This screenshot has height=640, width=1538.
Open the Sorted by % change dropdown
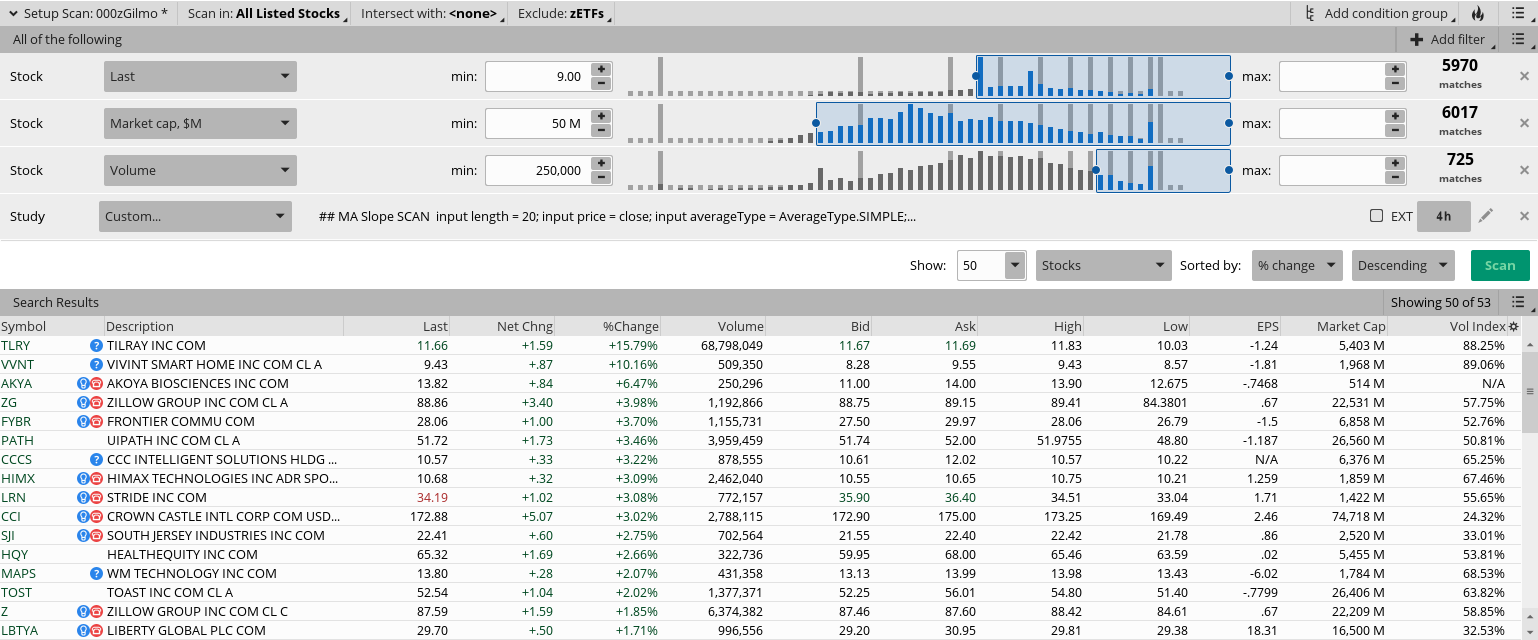(x=1297, y=265)
